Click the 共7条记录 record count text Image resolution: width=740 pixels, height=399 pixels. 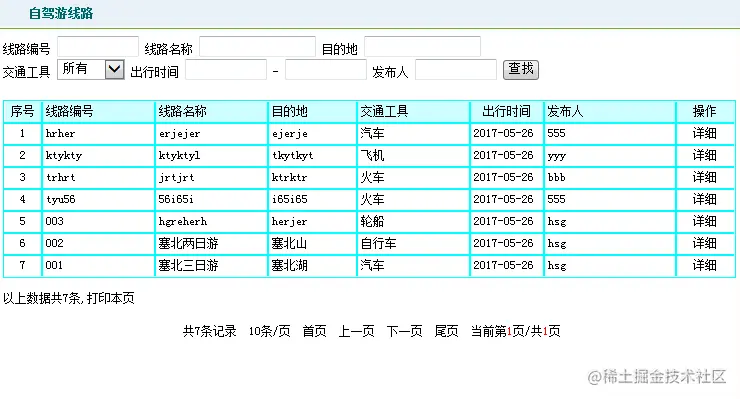point(210,331)
